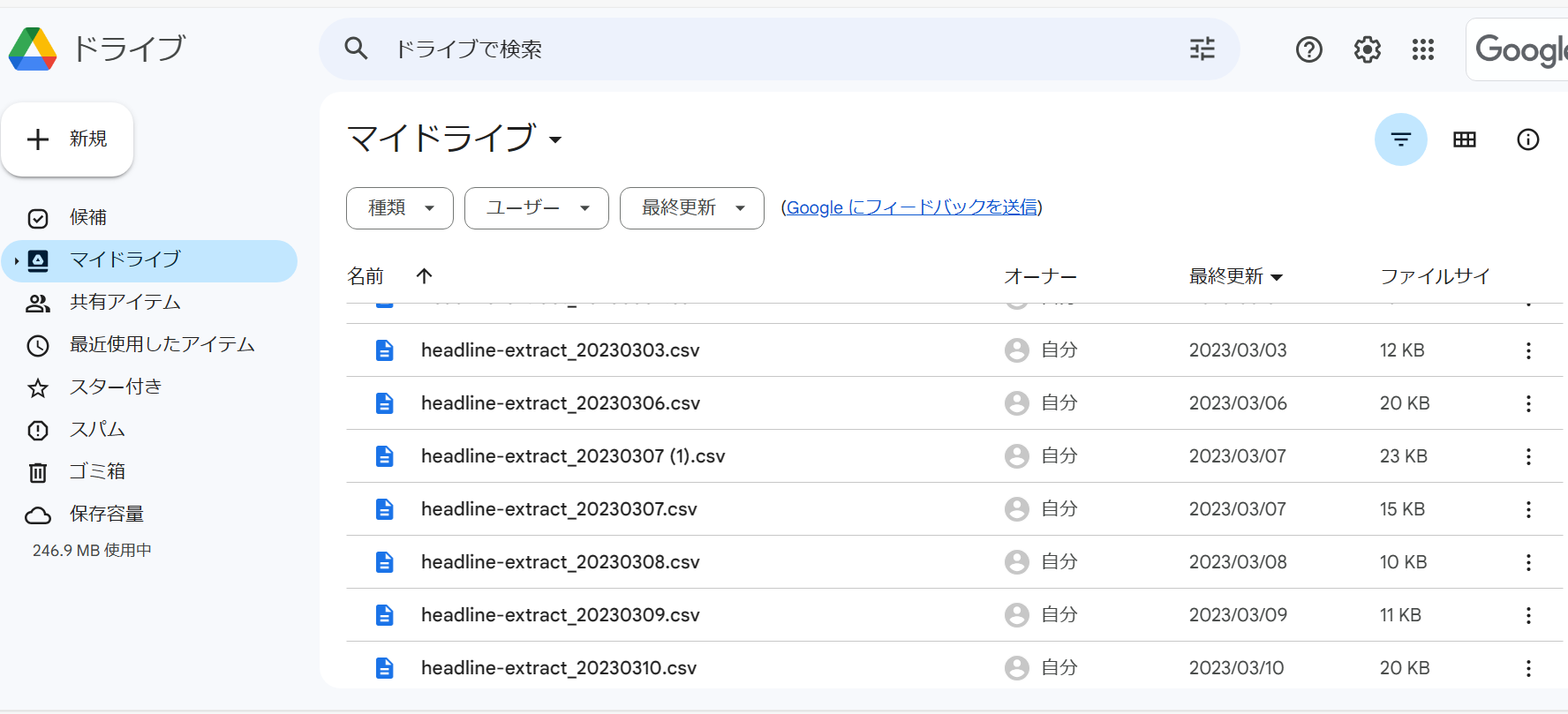Reverse sort direction arrow next to 名前
The width and height of the screenshot is (1568, 714).
424,276
